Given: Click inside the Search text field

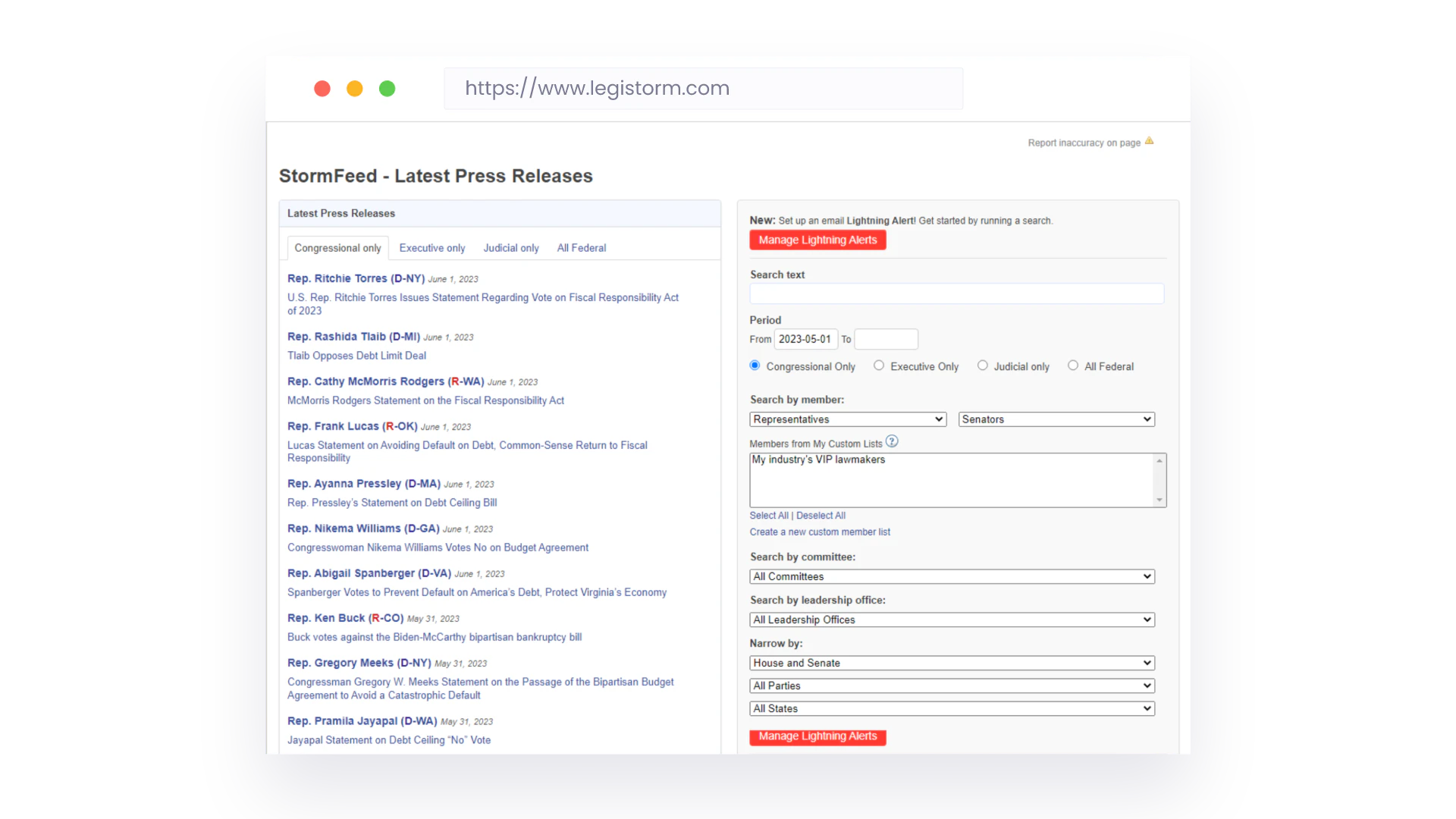Looking at the screenshot, I should pyautogui.click(x=955, y=293).
